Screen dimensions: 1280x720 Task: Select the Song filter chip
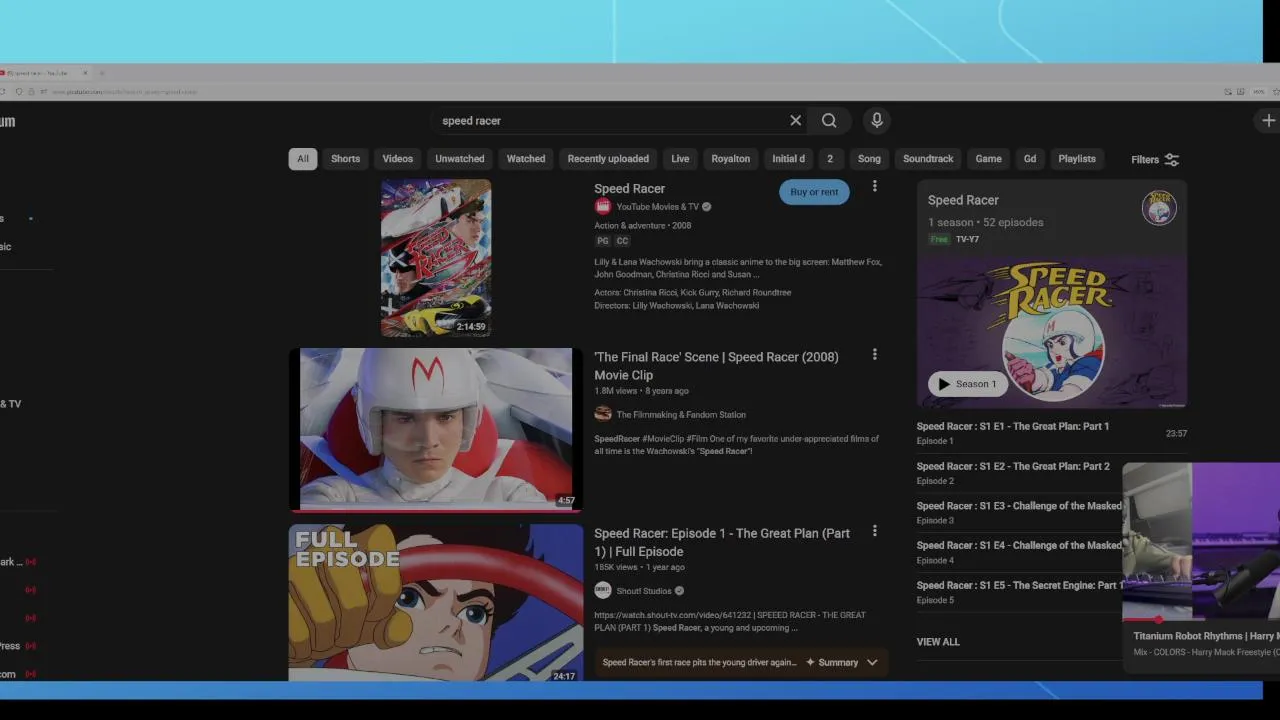point(869,159)
